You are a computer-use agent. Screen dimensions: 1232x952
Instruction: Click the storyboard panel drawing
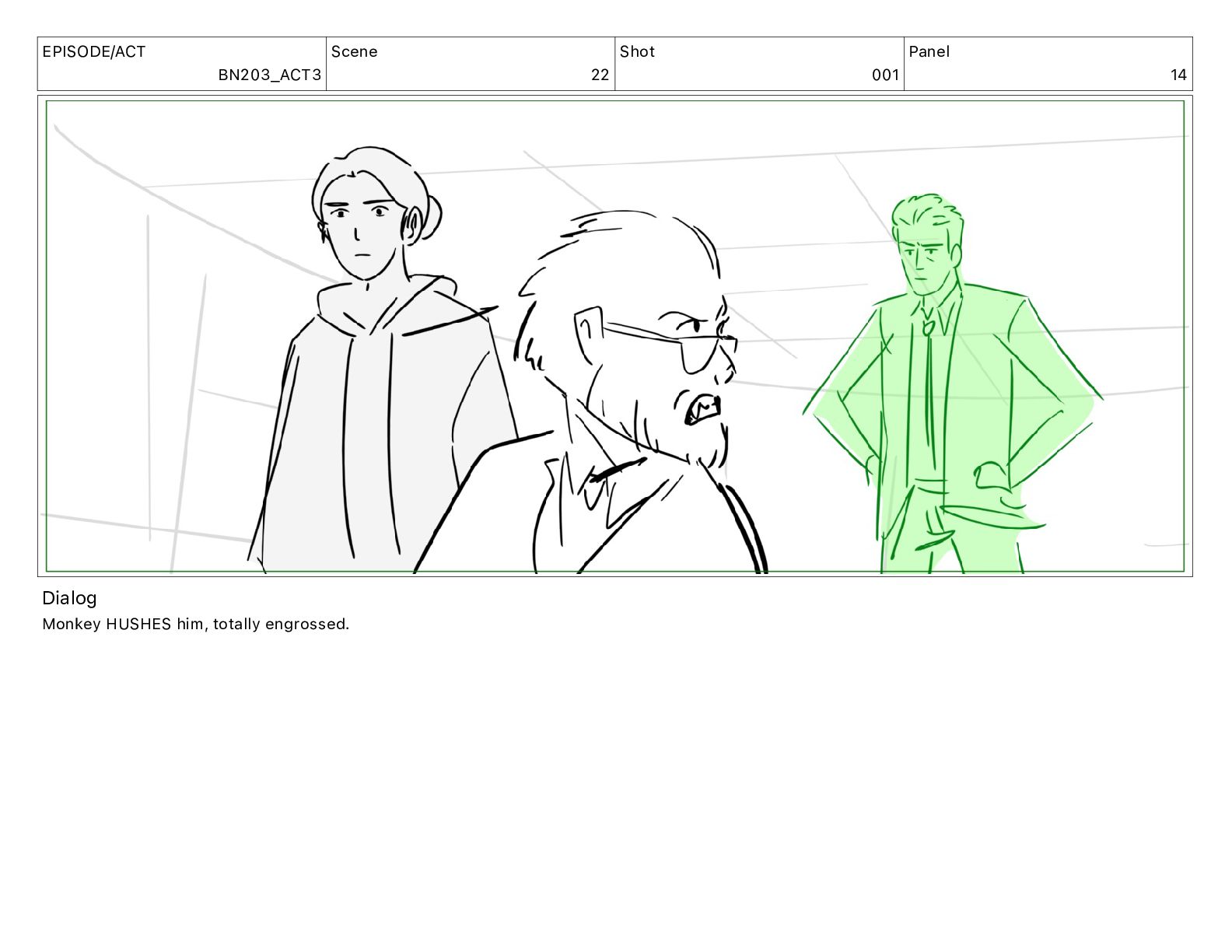(615, 336)
